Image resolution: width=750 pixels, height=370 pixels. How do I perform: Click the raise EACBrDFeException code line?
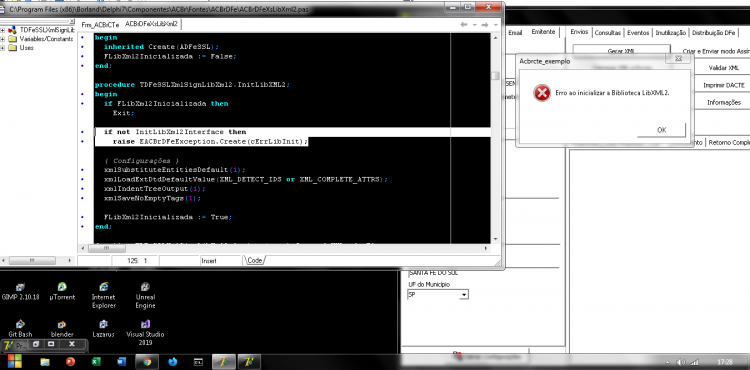point(210,141)
